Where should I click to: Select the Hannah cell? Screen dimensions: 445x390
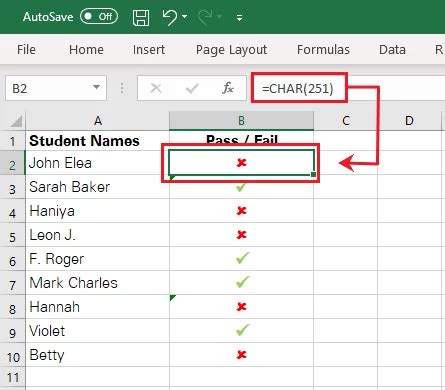98,307
